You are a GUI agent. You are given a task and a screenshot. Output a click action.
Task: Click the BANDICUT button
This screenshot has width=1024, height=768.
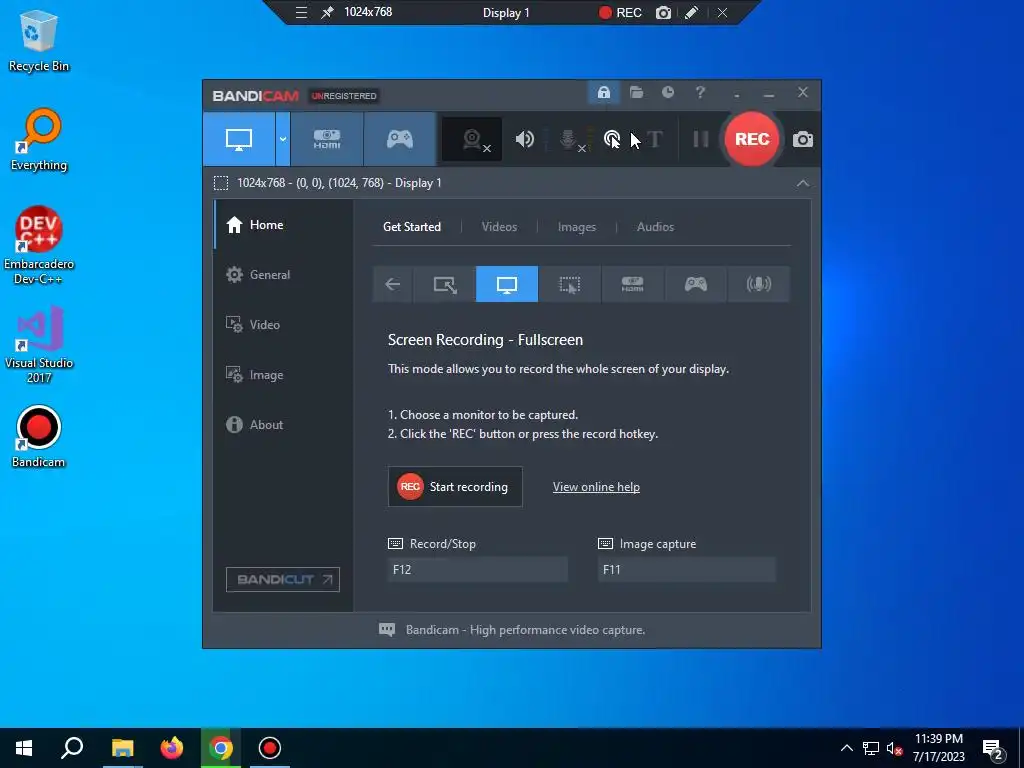(283, 579)
